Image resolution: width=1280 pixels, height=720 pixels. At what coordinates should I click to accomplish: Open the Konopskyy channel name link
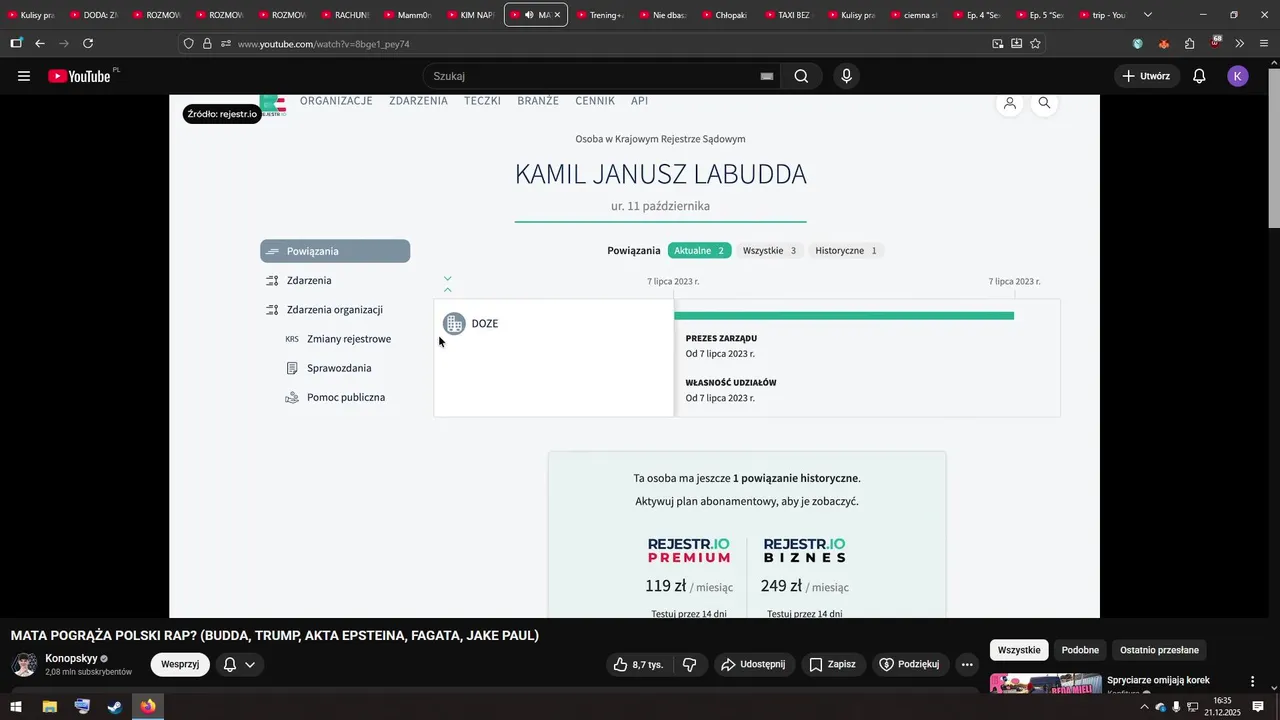click(x=71, y=659)
